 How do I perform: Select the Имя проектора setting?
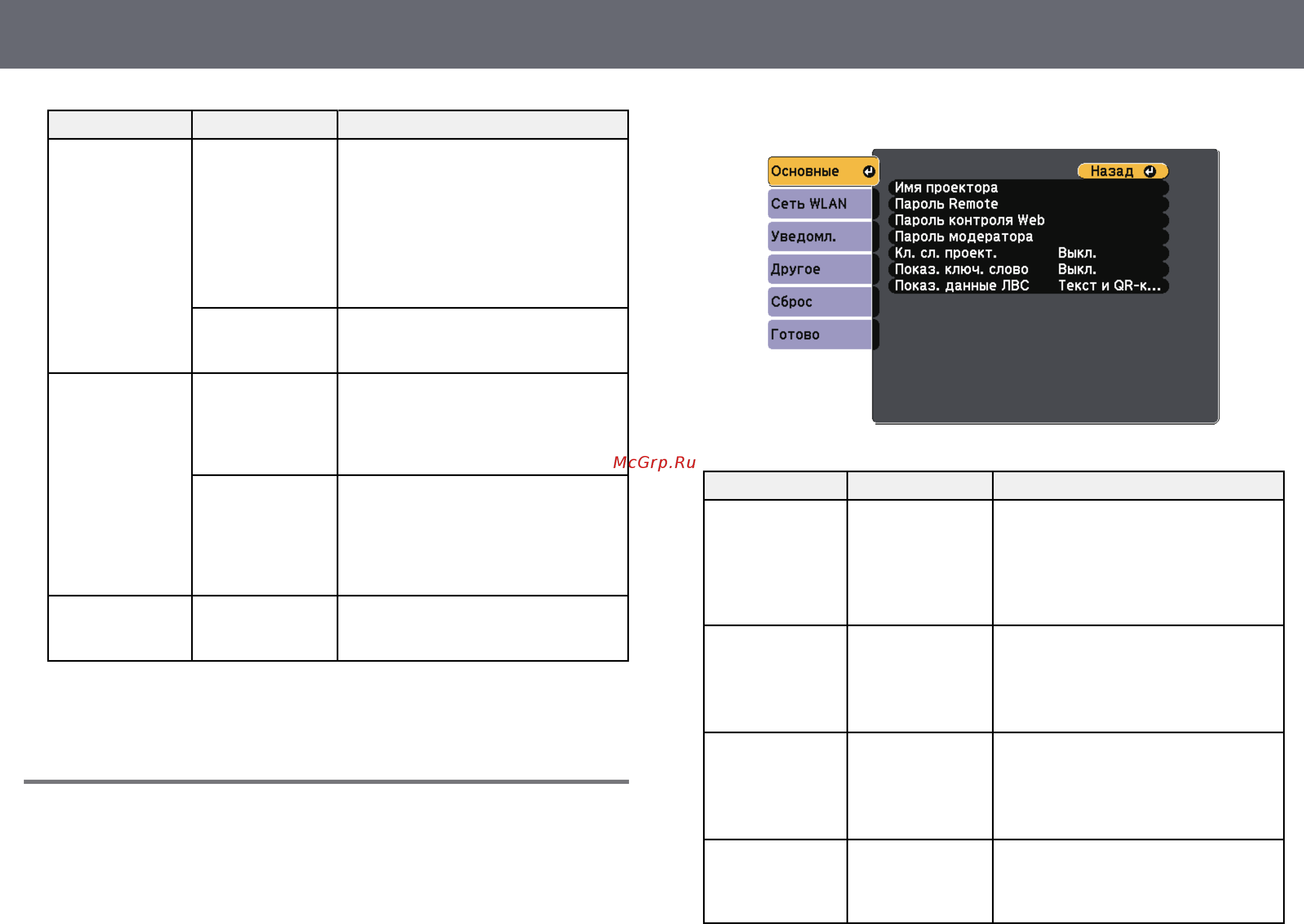(x=1028, y=188)
